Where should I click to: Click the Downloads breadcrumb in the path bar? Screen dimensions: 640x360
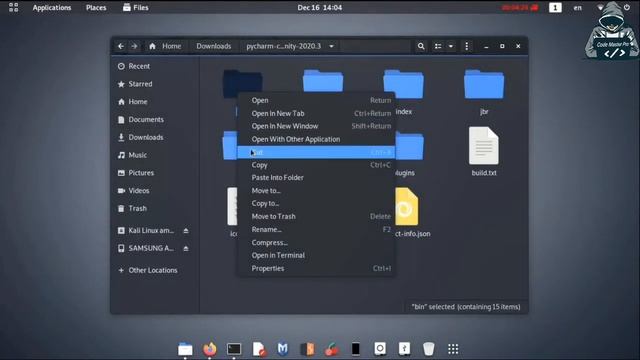[213, 46]
